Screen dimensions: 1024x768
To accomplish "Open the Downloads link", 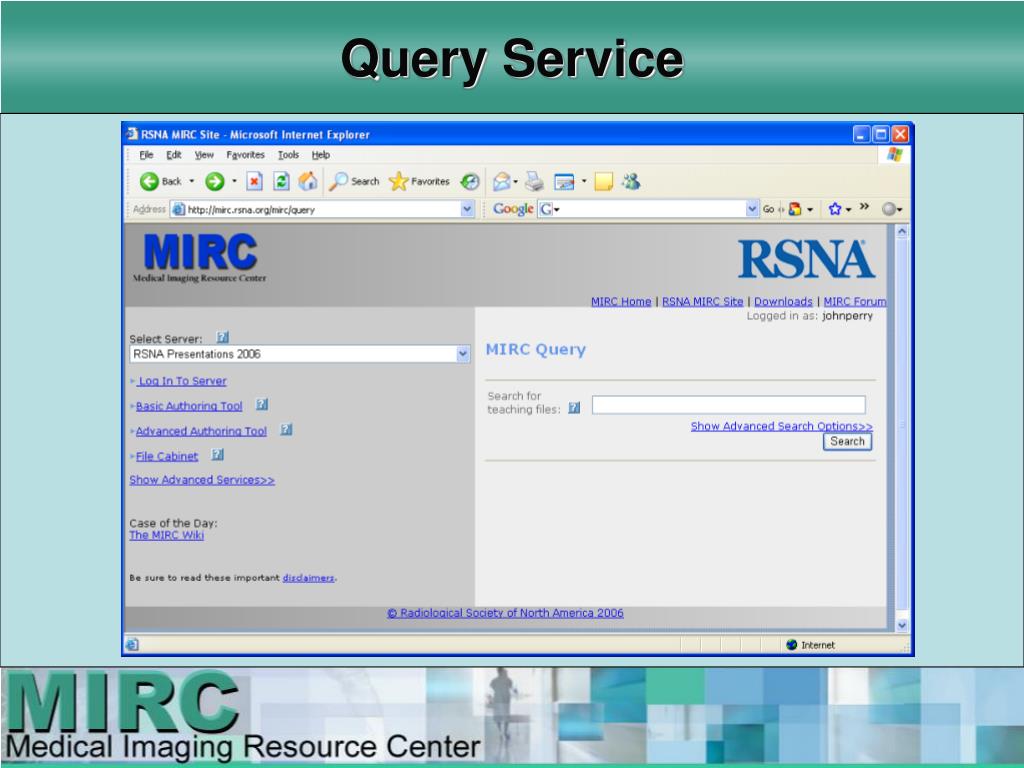I will click(783, 302).
